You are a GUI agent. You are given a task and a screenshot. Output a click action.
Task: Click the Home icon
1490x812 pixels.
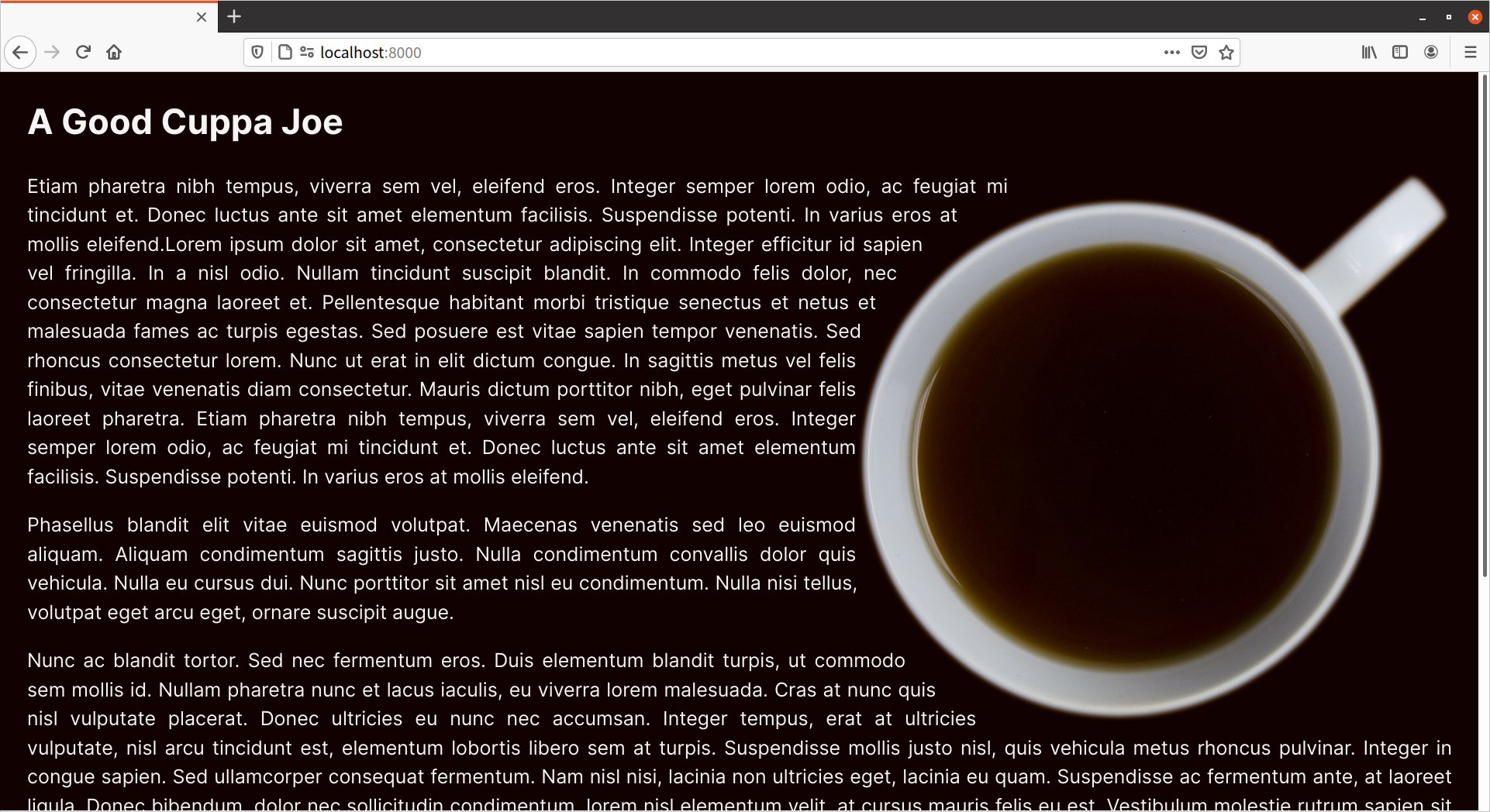tap(113, 52)
